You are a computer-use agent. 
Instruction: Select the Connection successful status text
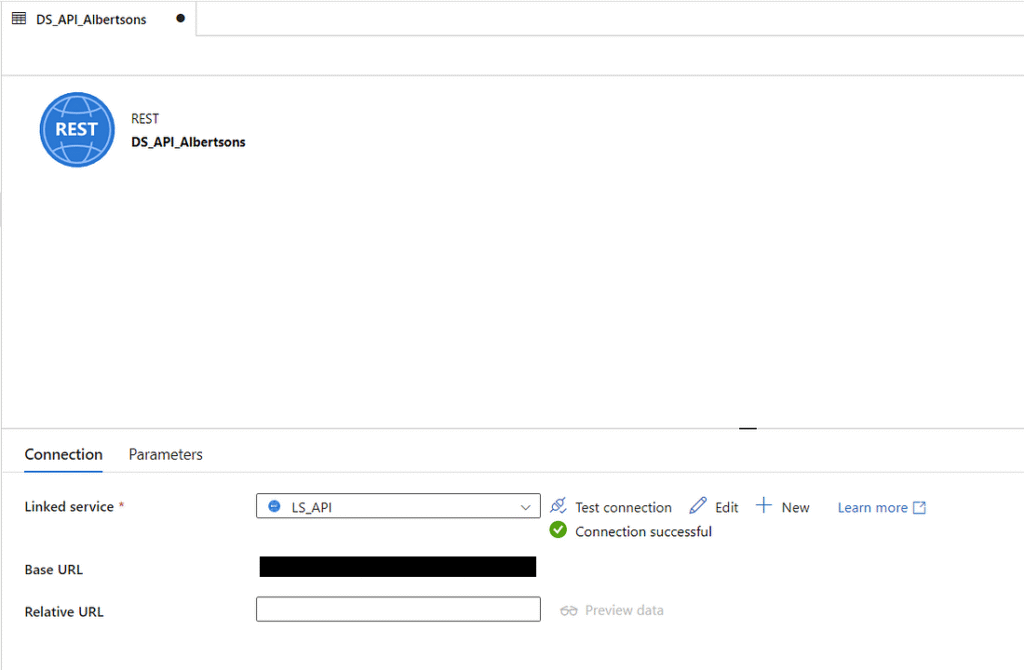[643, 532]
